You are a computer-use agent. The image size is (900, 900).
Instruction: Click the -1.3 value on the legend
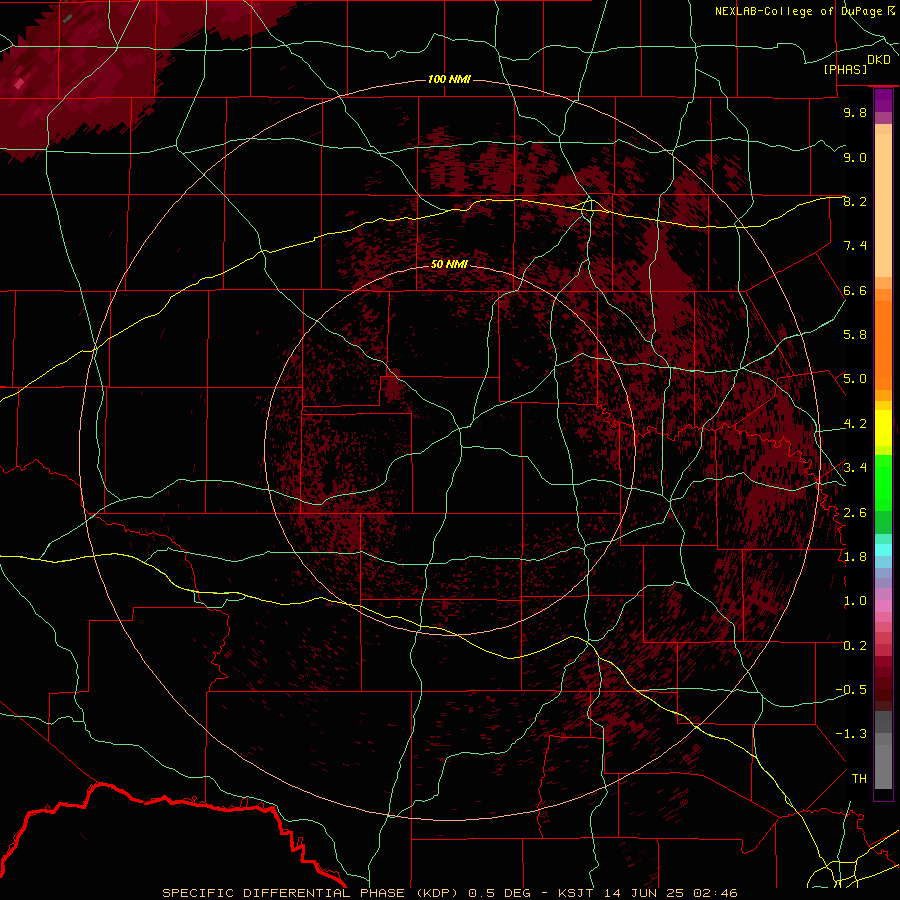851,734
